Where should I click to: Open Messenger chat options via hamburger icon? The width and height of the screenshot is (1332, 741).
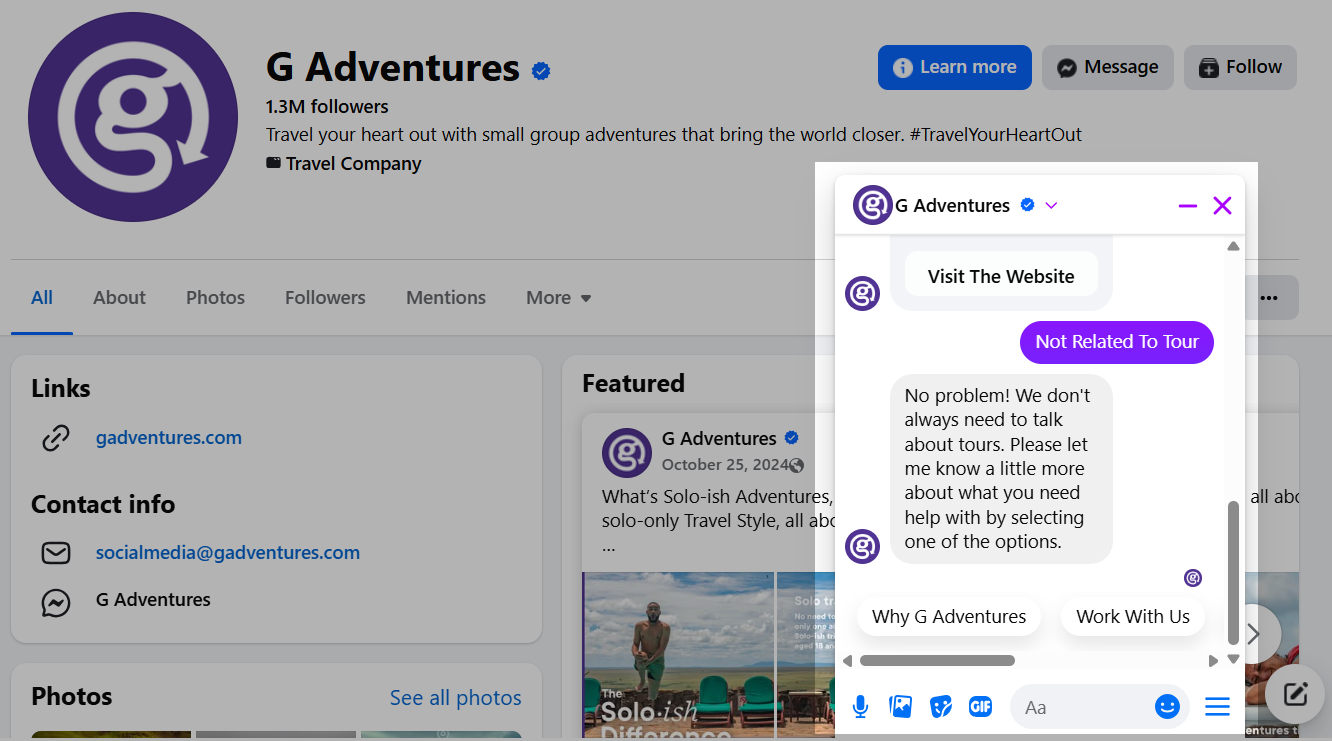pyautogui.click(x=1217, y=707)
